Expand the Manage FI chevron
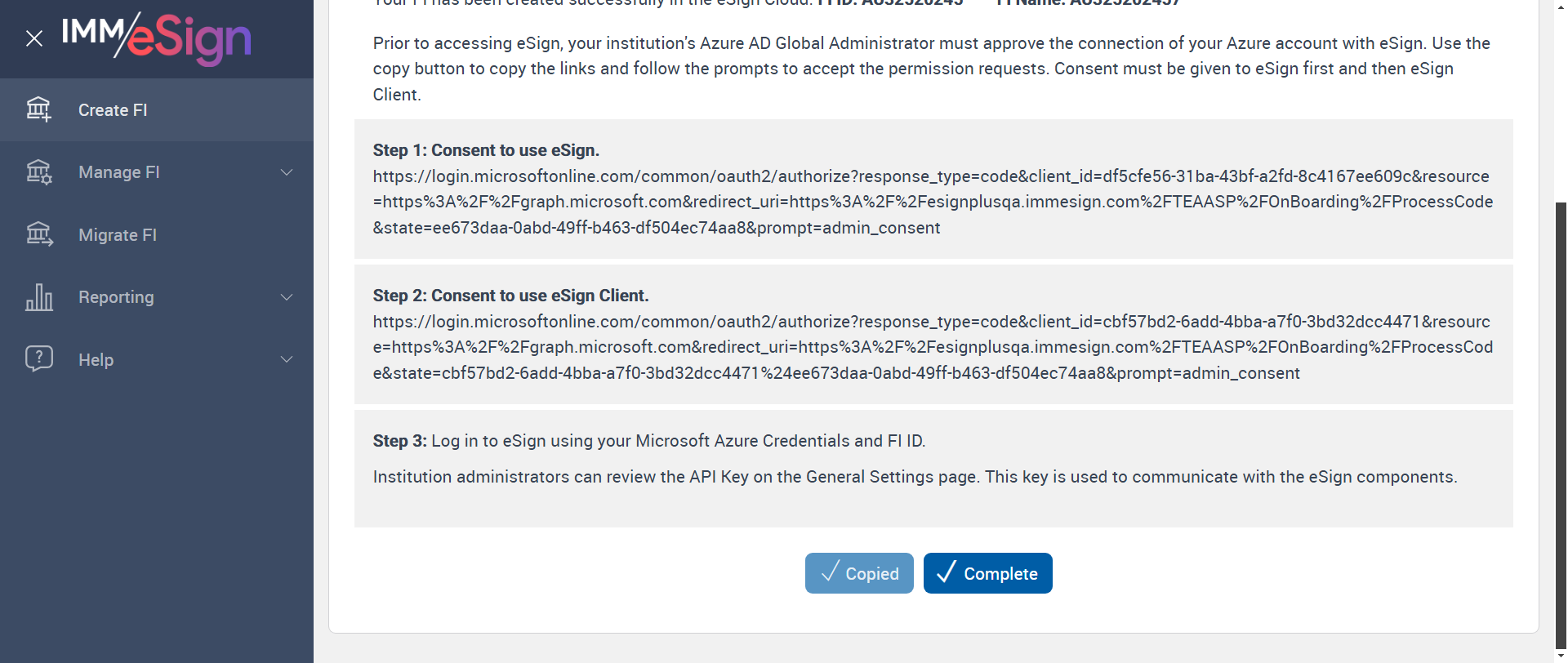Screen dimensions: 1568x663 [x=287, y=172]
